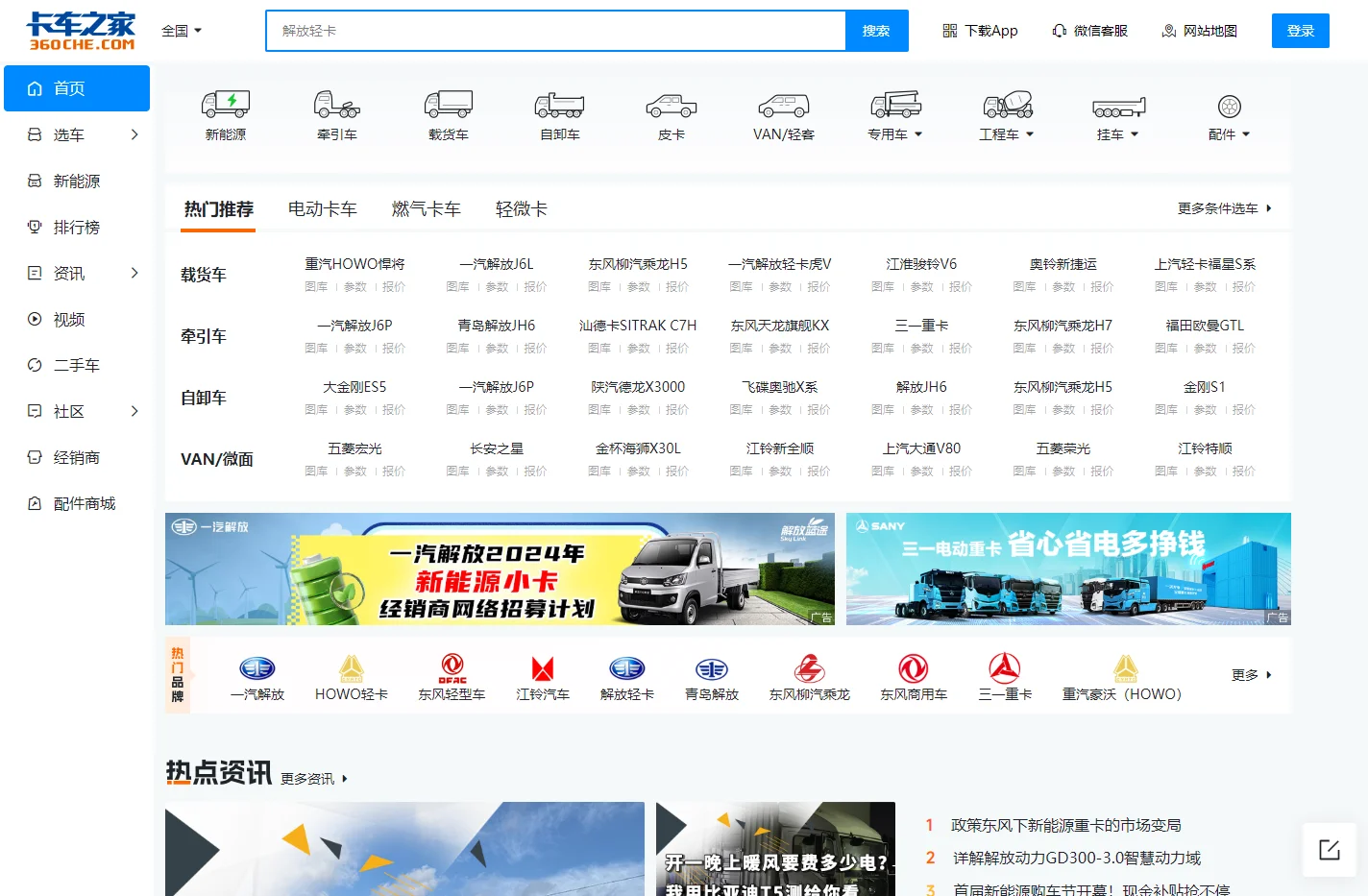Open the 自卸车 dump truck icon

(x=560, y=104)
